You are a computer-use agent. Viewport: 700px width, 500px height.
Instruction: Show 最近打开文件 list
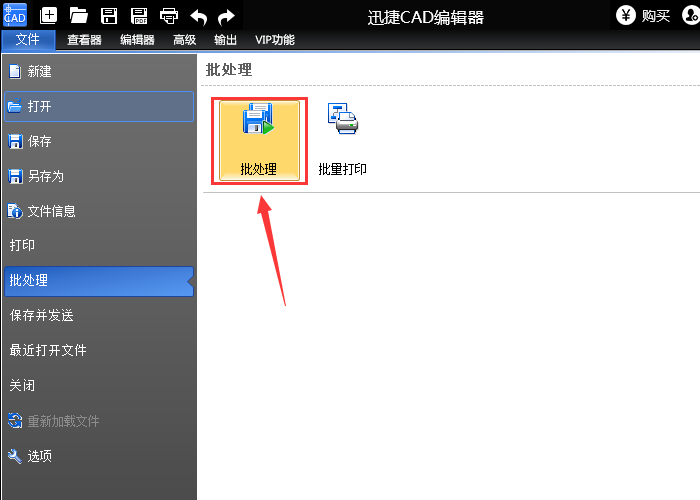pos(48,351)
